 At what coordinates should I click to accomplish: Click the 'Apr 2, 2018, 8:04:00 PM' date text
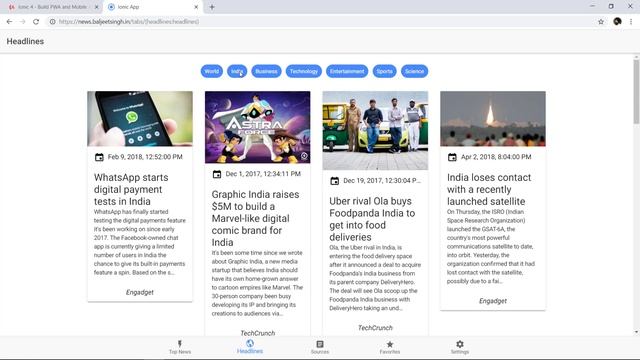496,157
